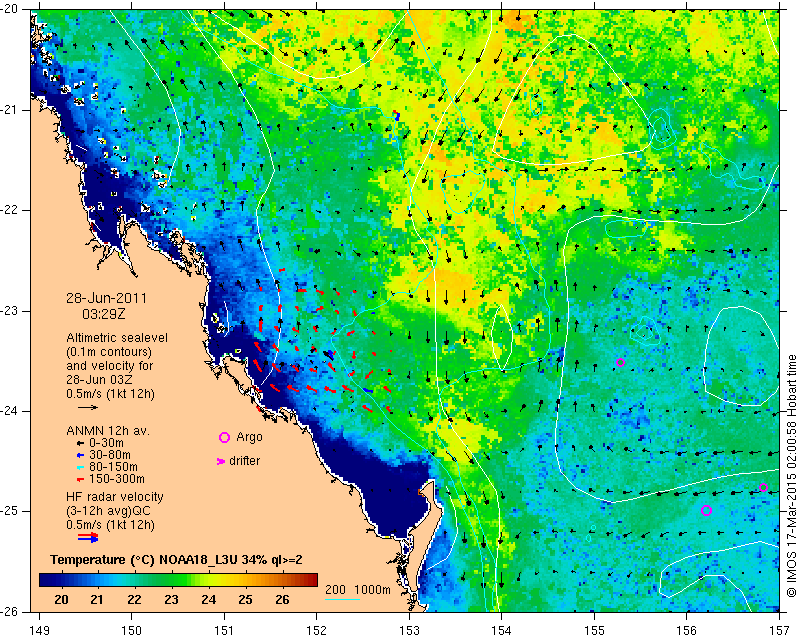Click colorbar tick label 26
The image size is (800, 640).
282,600
